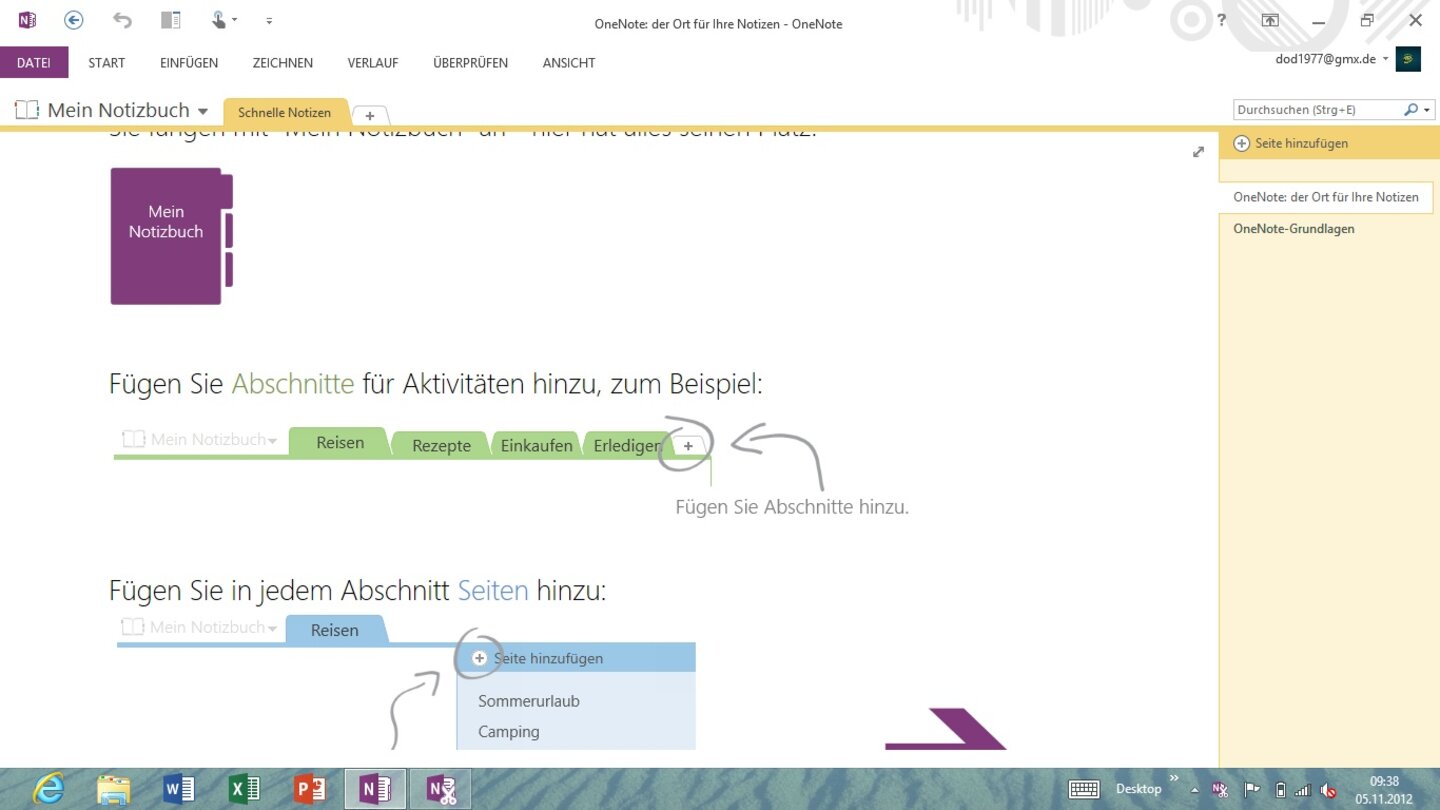The image size is (1440, 810).
Task: Click into the Durchsuchen search field
Action: [1317, 110]
